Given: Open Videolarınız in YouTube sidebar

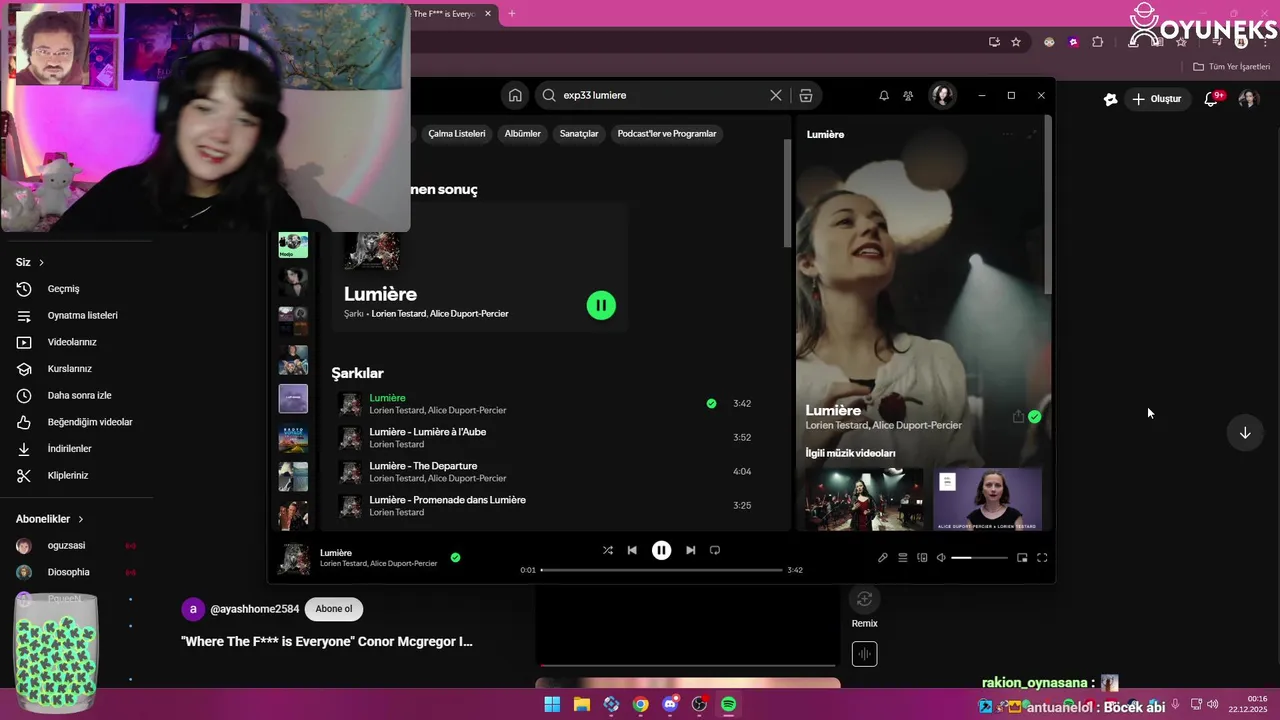Looking at the screenshot, I should point(70,342).
